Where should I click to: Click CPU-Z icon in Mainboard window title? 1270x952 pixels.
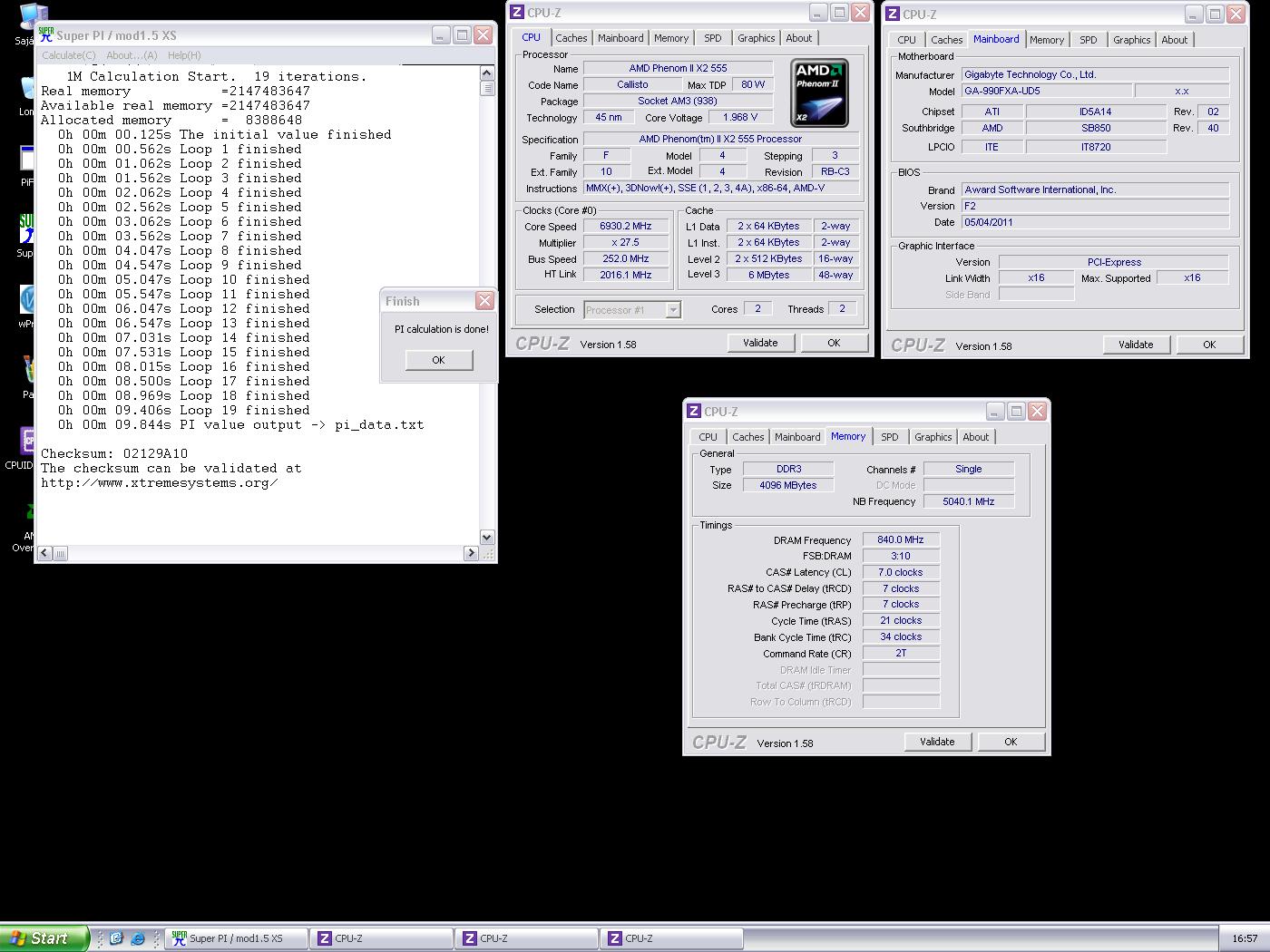893,14
